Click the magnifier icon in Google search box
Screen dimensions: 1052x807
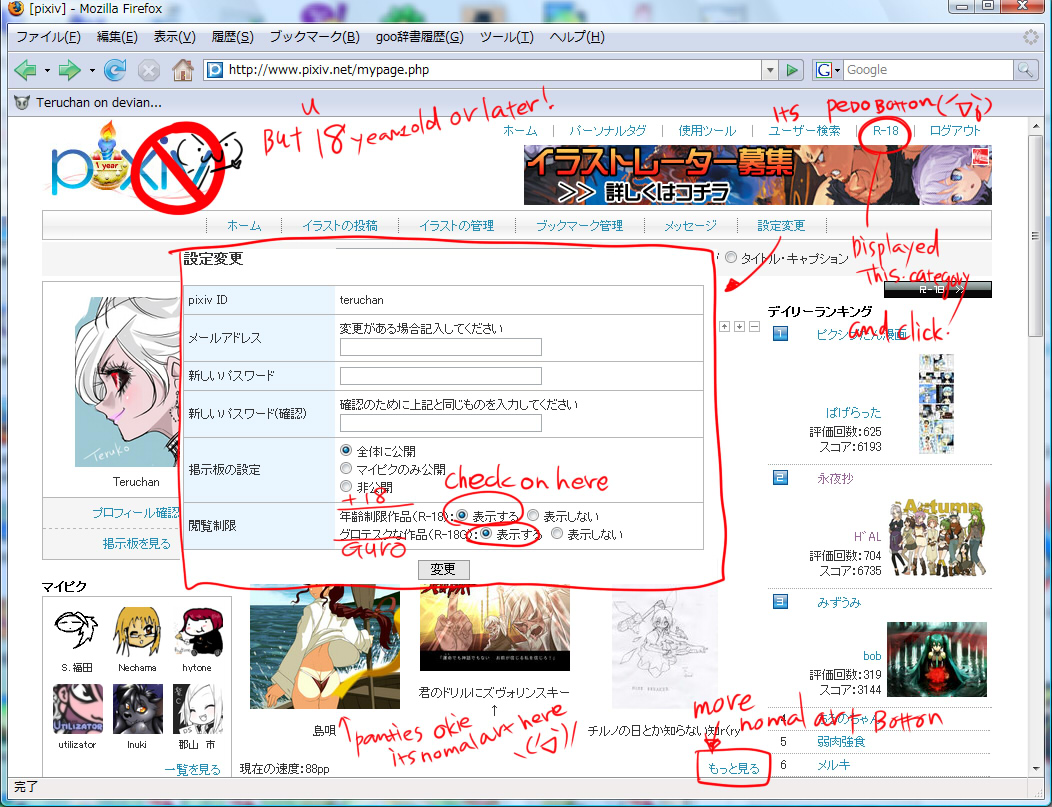(1025, 70)
